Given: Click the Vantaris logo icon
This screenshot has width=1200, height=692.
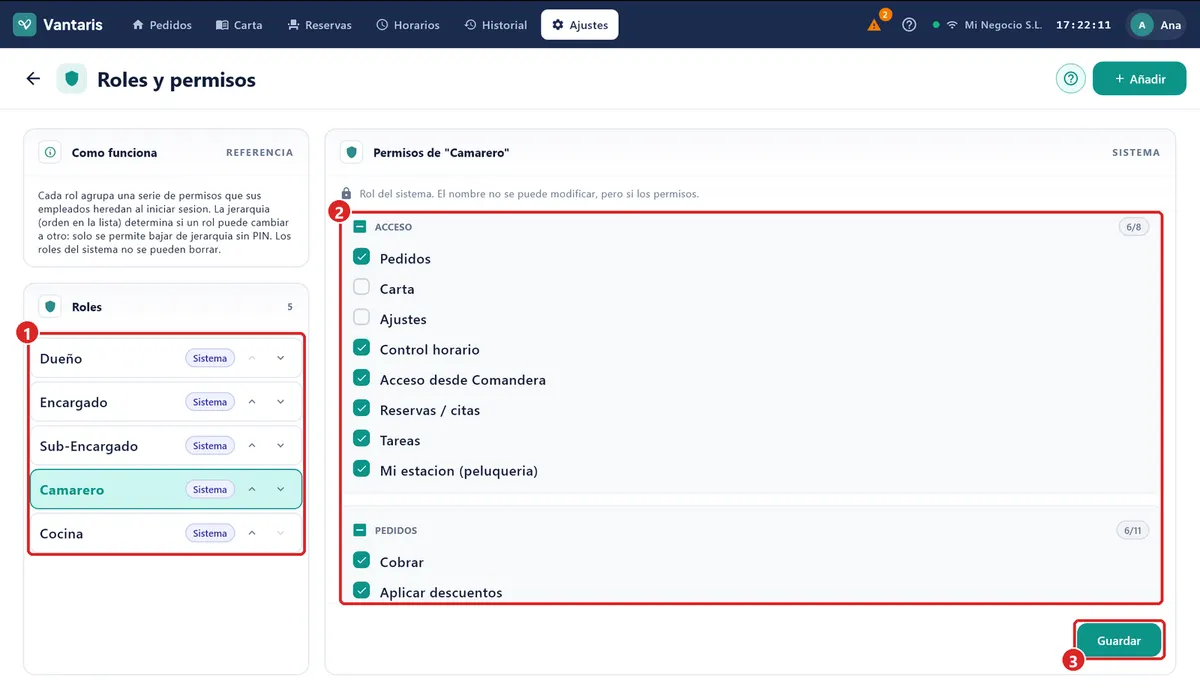Looking at the screenshot, I should tap(25, 25).
